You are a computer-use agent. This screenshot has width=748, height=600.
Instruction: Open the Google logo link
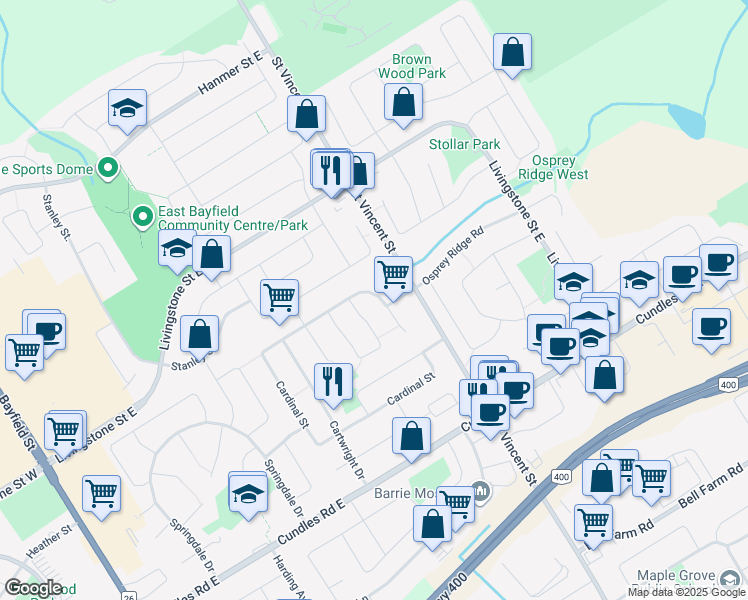(33, 588)
